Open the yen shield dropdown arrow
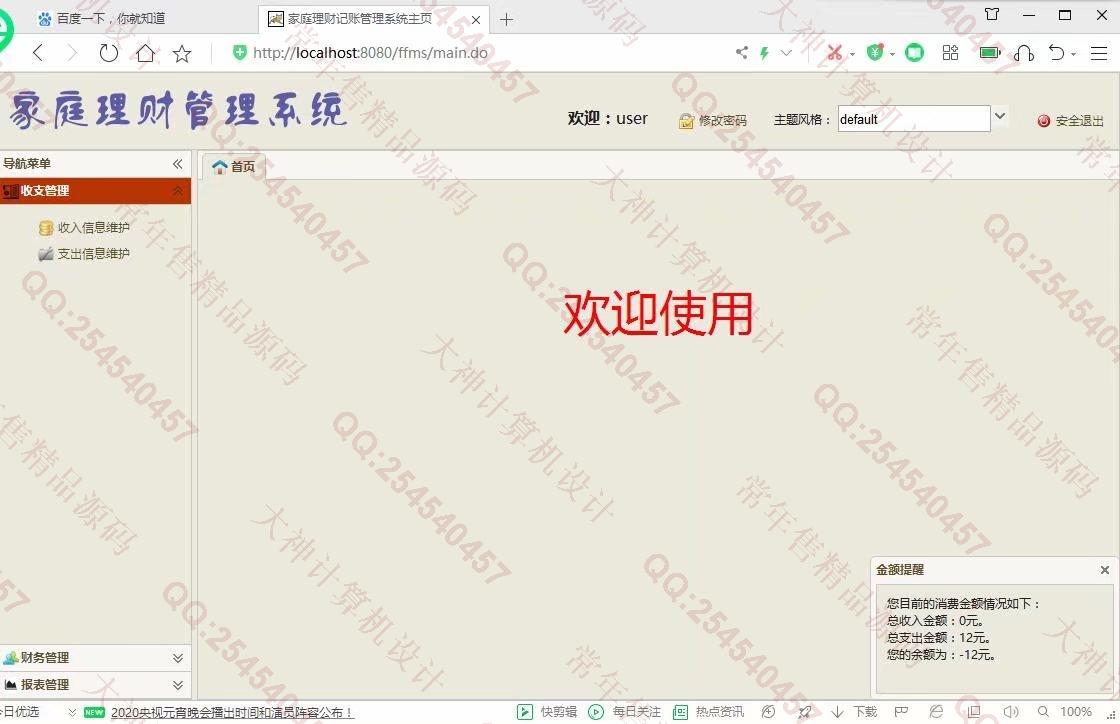This screenshot has width=1120, height=724. [892, 54]
